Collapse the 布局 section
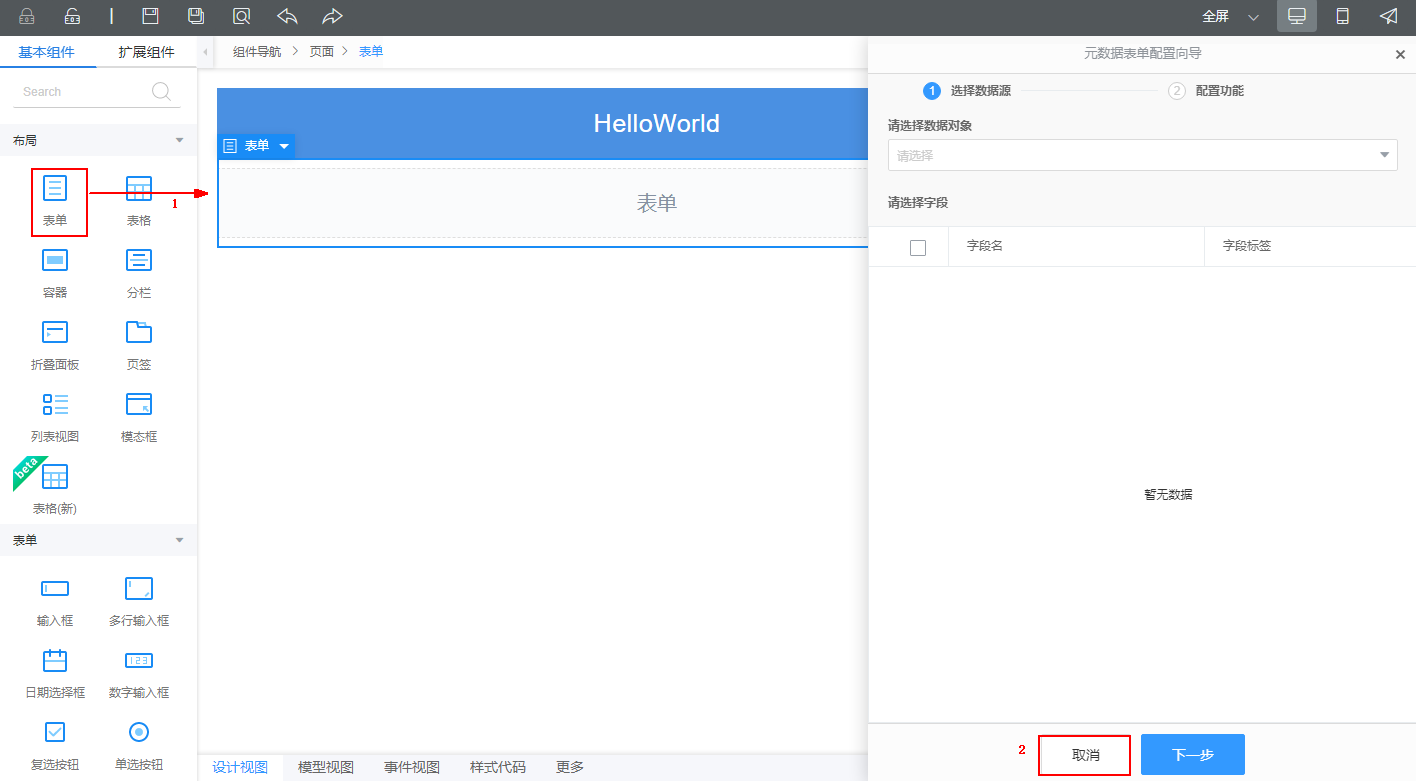The width and height of the screenshot is (1416, 781). click(x=180, y=141)
